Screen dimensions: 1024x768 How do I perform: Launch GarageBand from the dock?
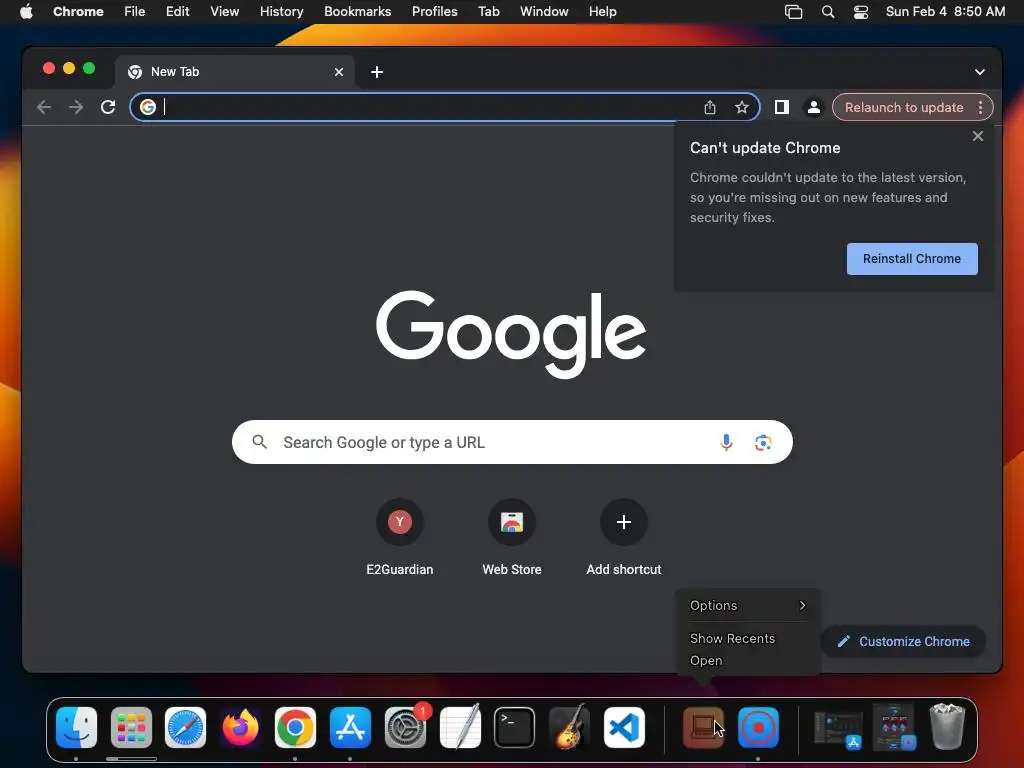[x=569, y=727]
